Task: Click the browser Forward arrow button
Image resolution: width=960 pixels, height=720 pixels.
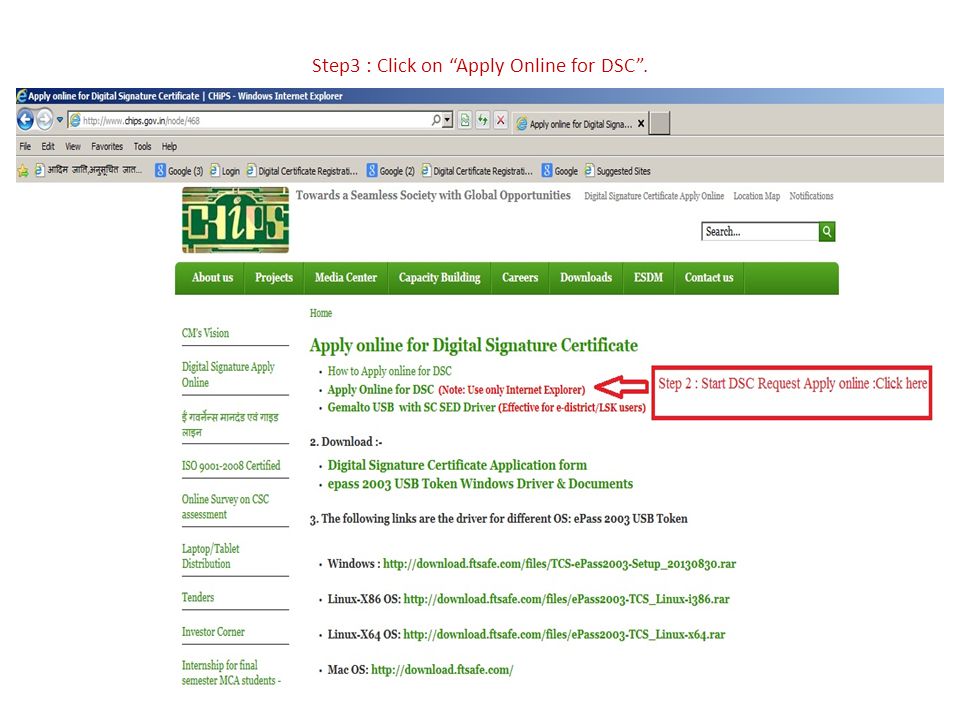Action: 45,119
